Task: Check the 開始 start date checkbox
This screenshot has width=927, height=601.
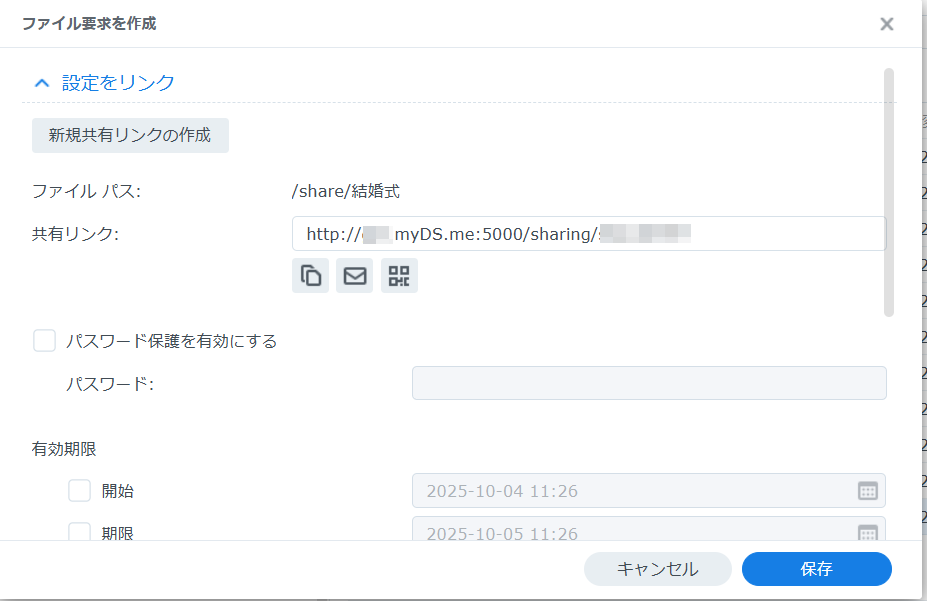Action: 79,490
